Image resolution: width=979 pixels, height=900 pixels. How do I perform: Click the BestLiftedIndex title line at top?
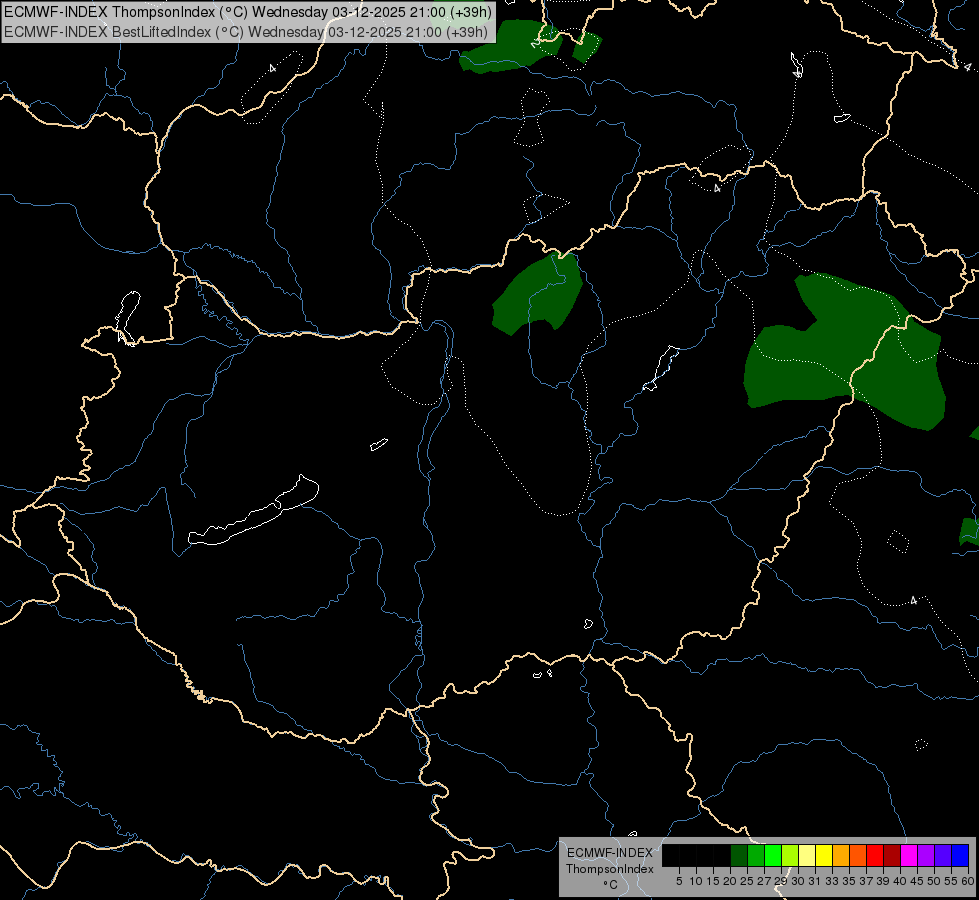pyautogui.click(x=246, y=32)
